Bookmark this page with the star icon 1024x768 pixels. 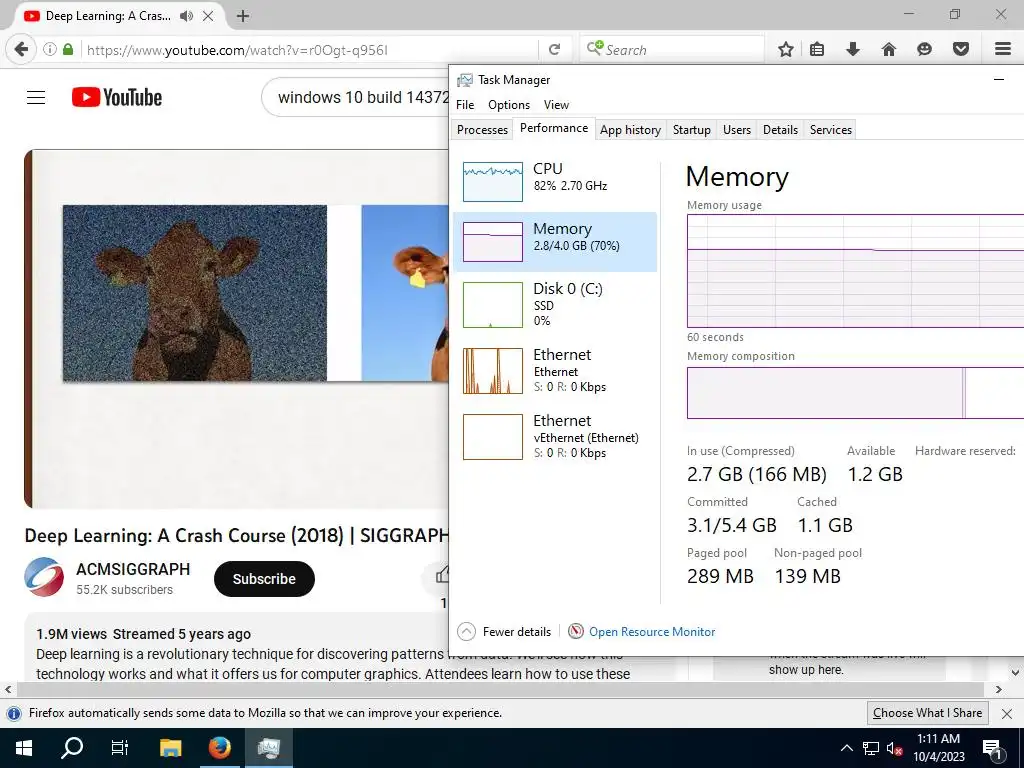click(786, 50)
